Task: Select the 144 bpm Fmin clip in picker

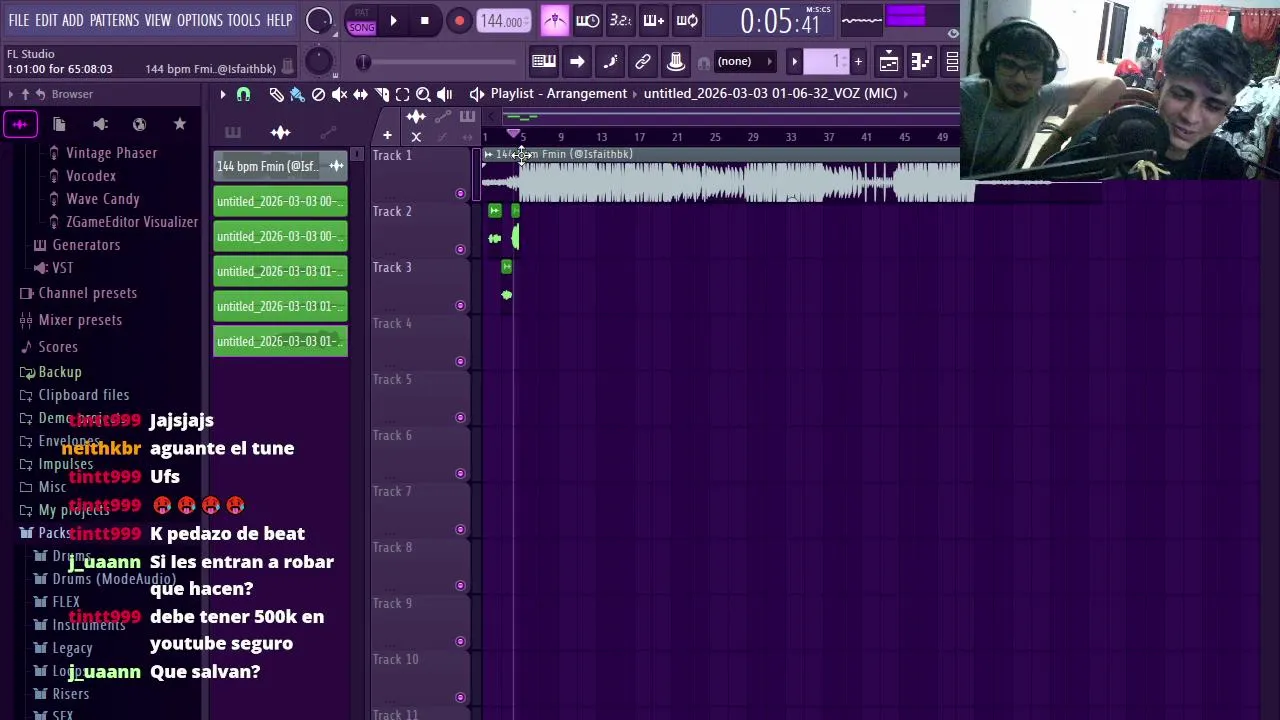Action: tap(280, 166)
